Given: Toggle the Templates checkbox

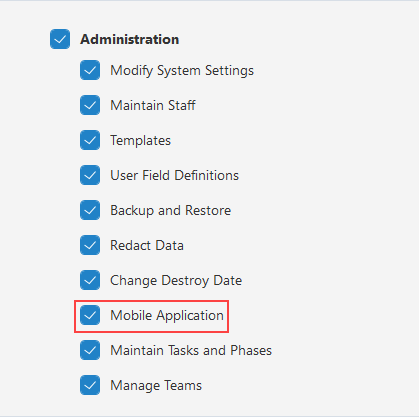Looking at the screenshot, I should (x=90, y=140).
